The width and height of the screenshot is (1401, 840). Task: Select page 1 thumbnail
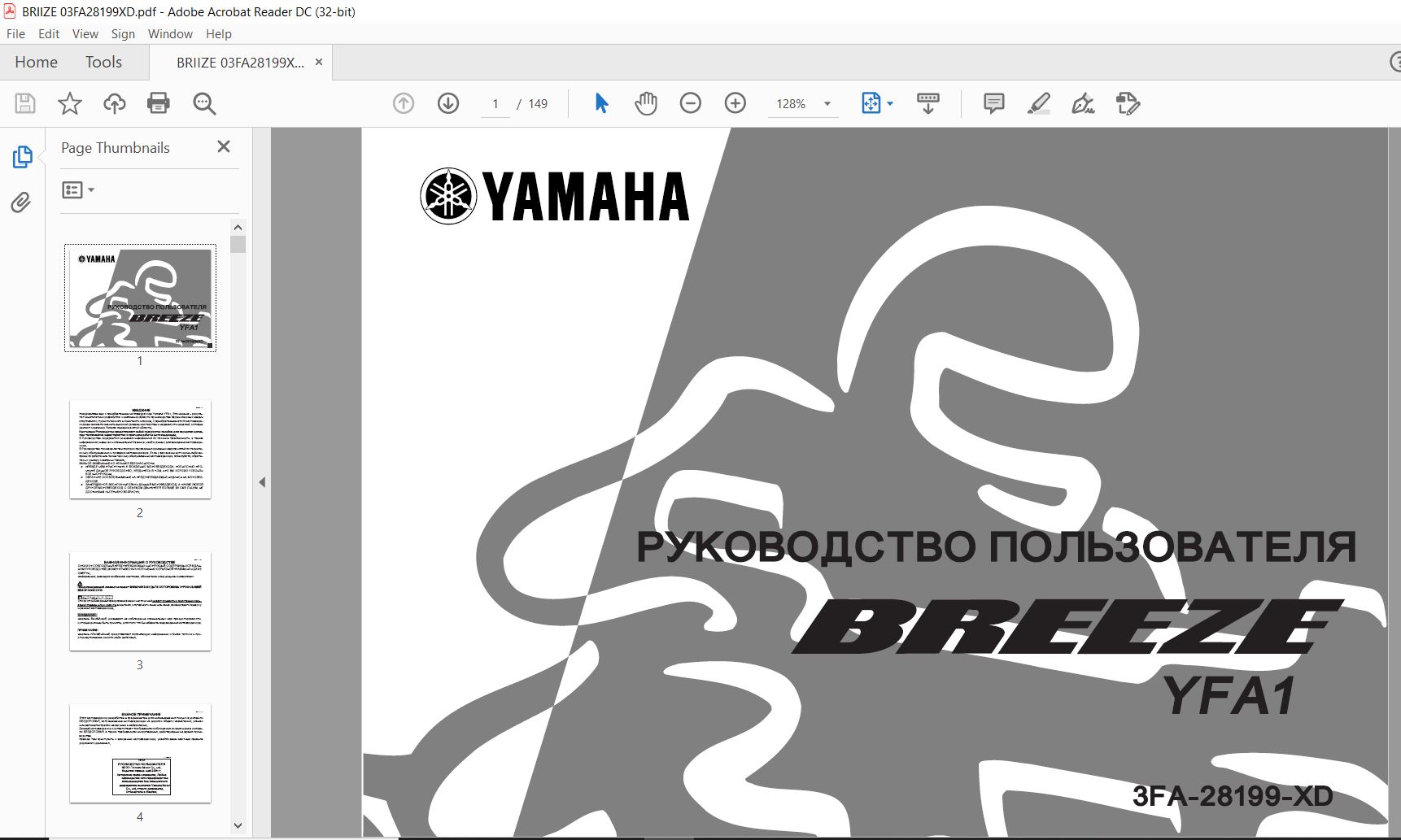coord(140,298)
